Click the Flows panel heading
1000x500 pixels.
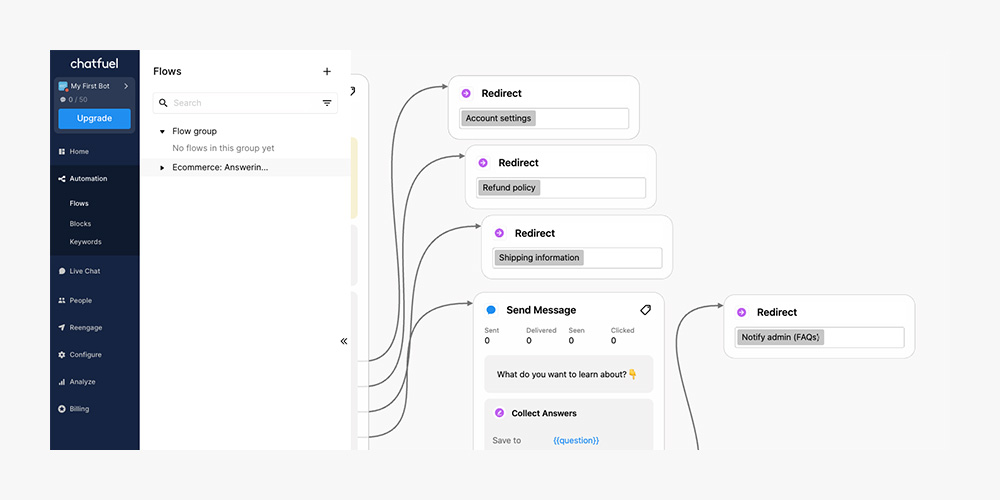(167, 71)
